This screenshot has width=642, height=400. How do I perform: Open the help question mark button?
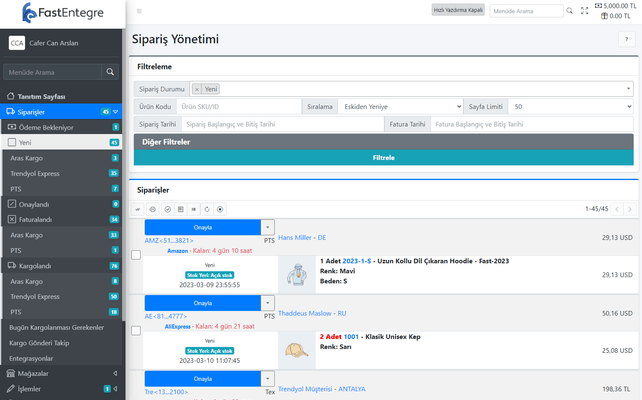tap(625, 41)
